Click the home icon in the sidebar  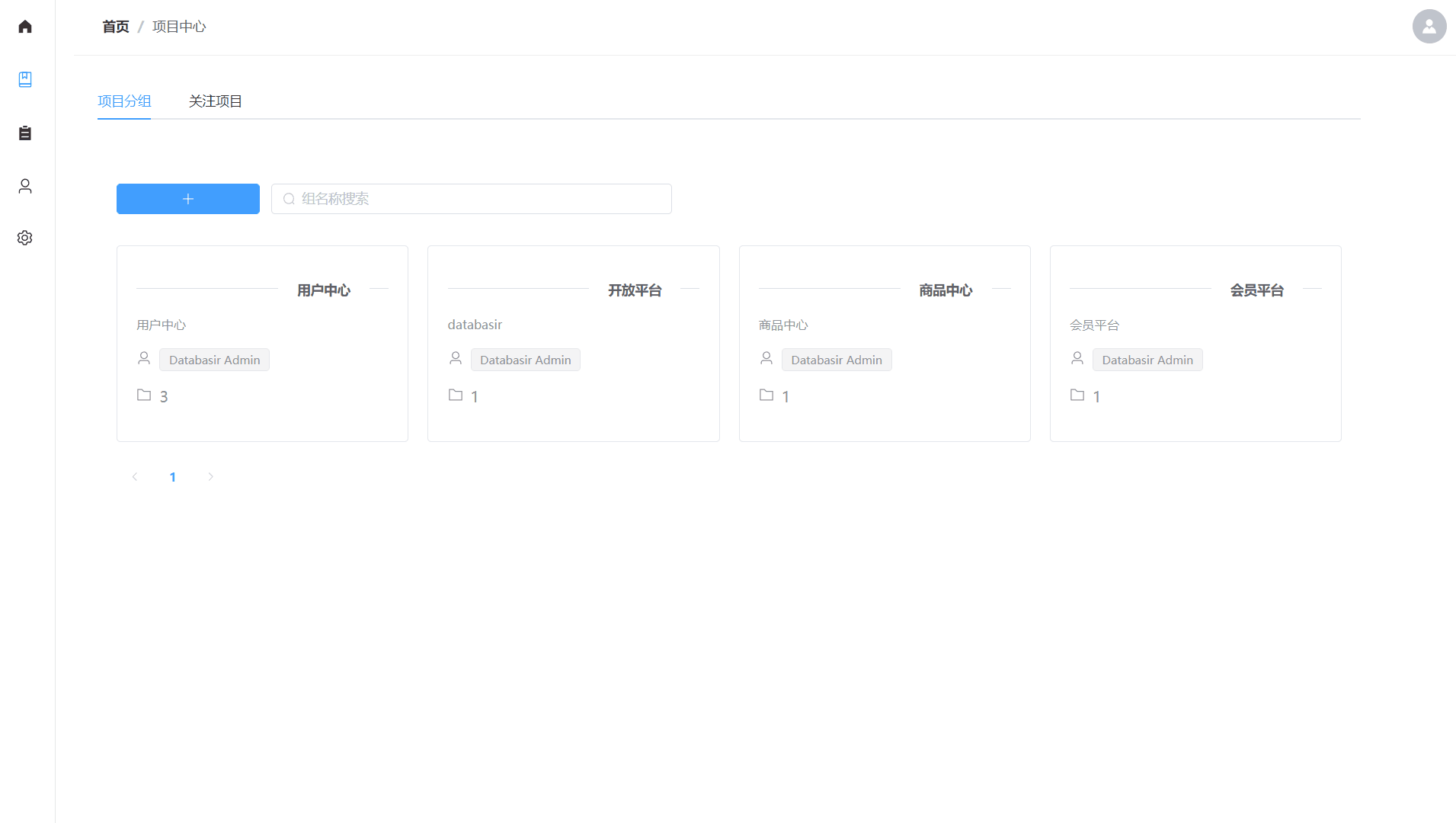[x=25, y=27]
